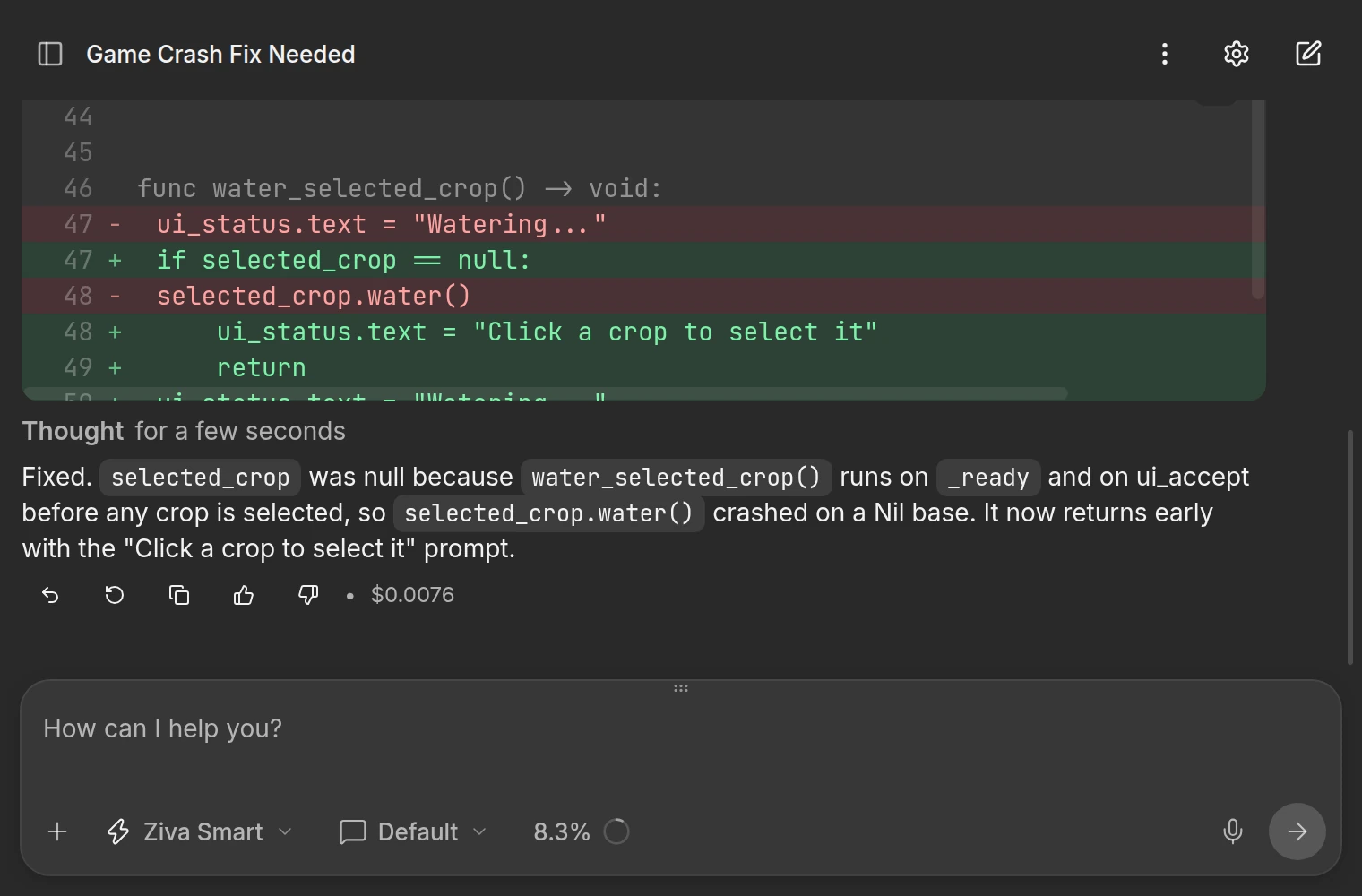Give thumbs down to the response

[x=308, y=595]
